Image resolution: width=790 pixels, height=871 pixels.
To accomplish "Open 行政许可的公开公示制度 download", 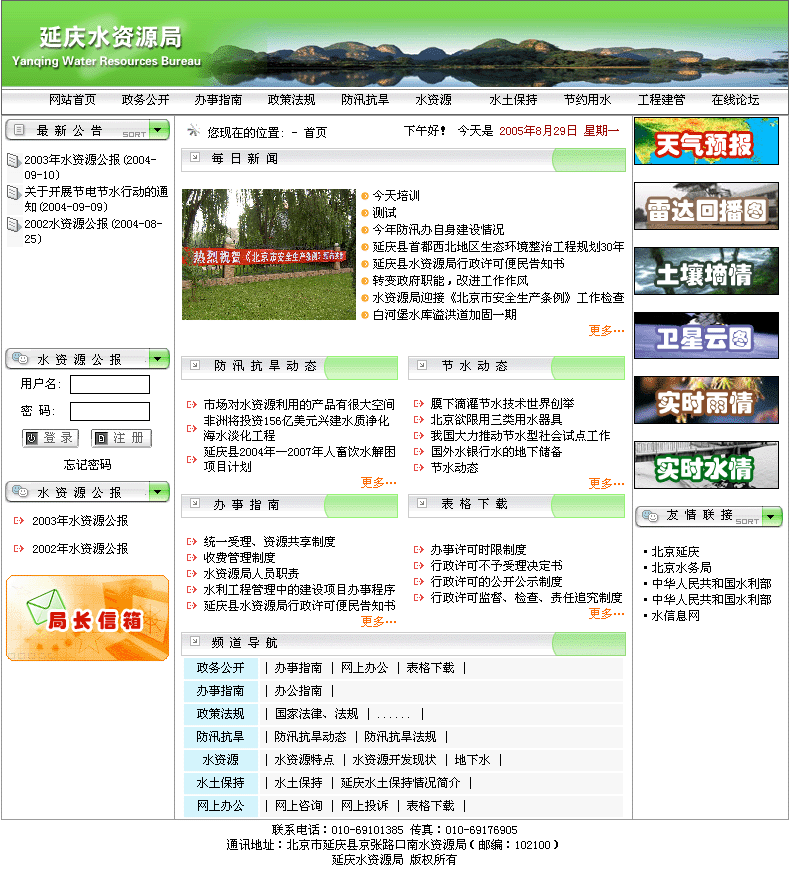I will [x=497, y=582].
